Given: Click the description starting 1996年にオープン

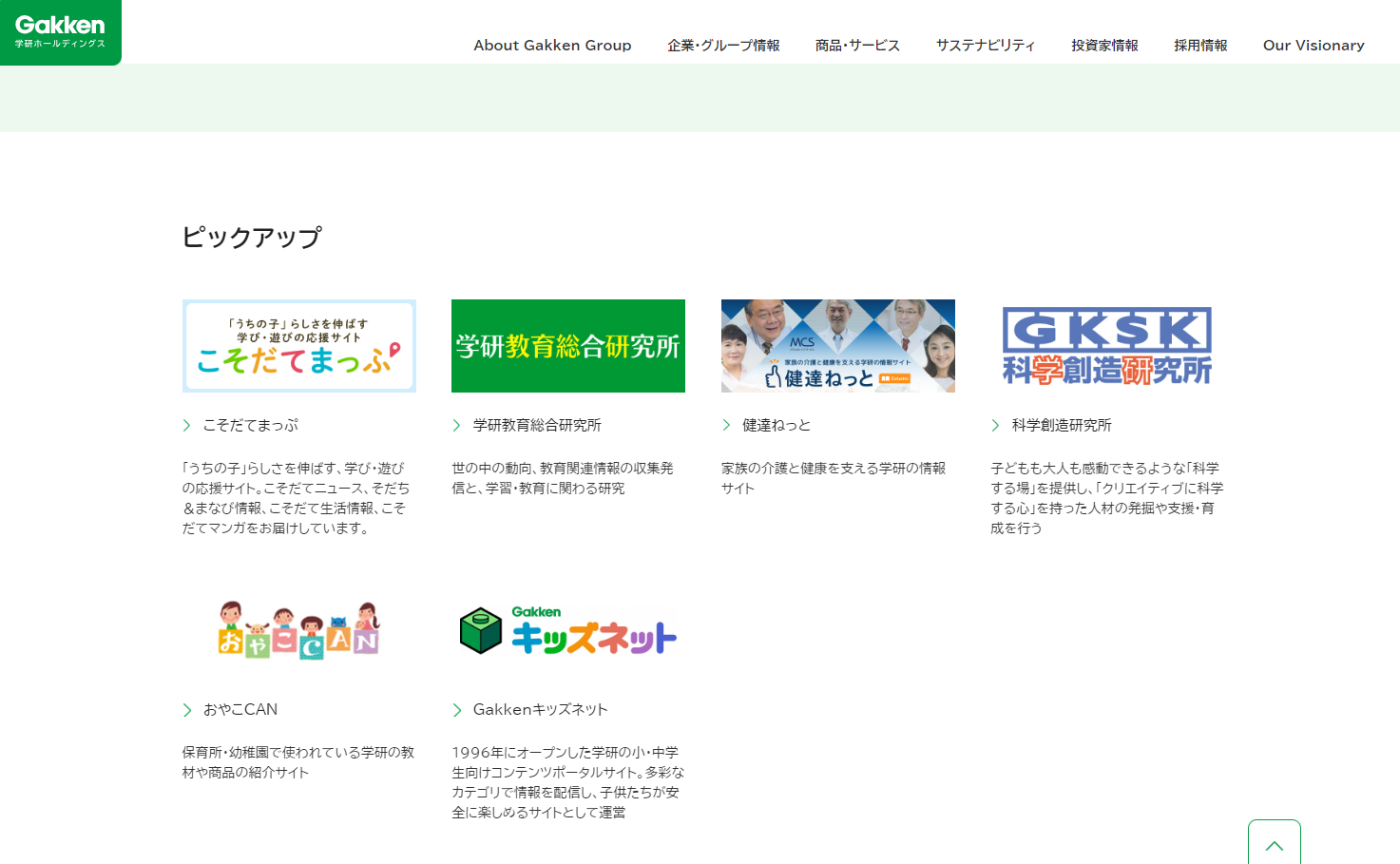Looking at the screenshot, I should [x=568, y=782].
